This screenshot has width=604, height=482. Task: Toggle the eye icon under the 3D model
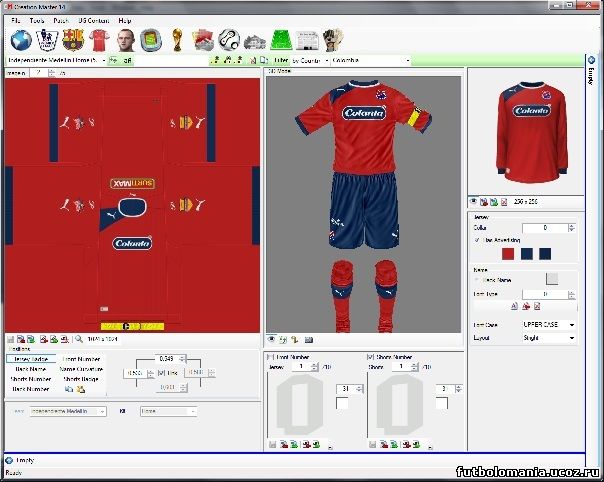272,339
